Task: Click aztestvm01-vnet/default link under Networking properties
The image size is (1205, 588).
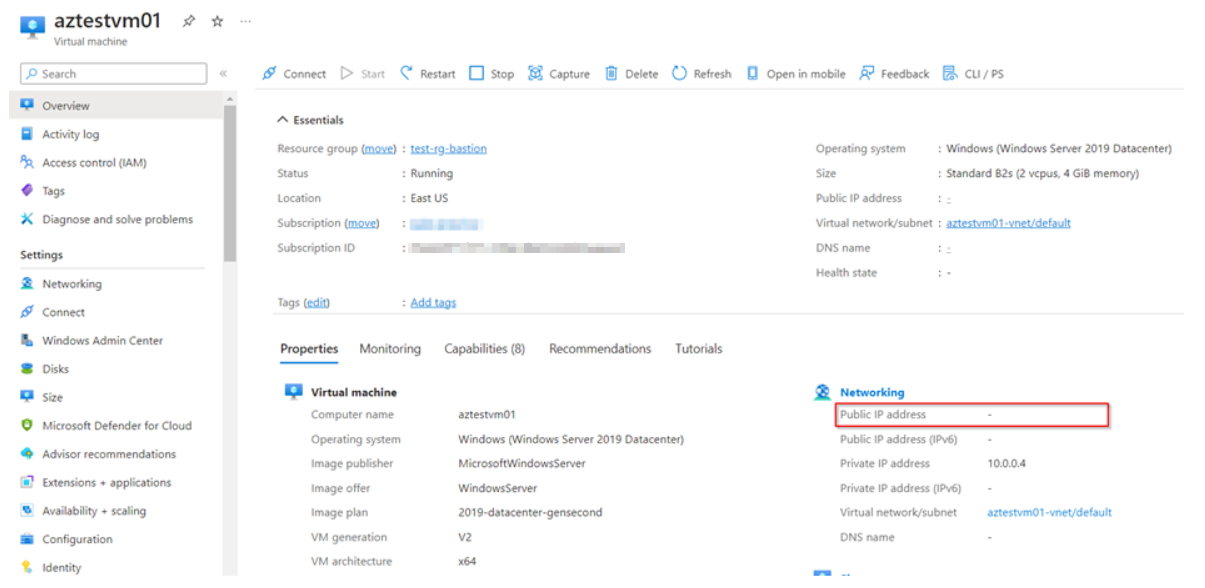Action: click(x=1049, y=513)
